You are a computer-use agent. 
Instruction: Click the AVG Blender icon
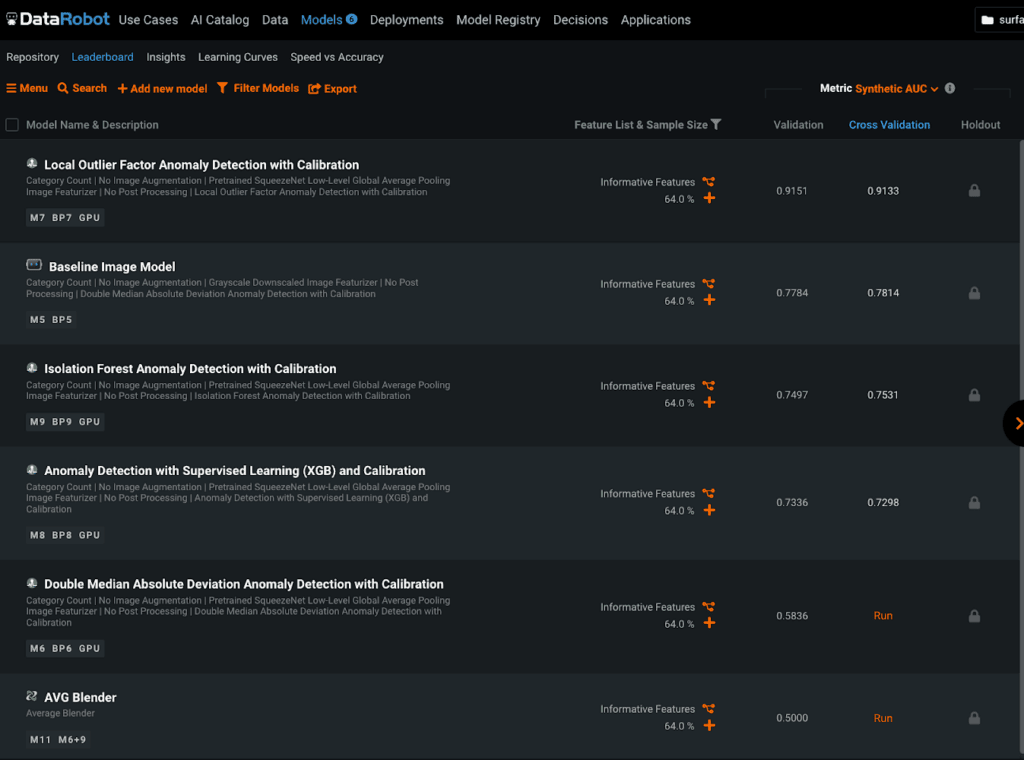tap(32, 696)
